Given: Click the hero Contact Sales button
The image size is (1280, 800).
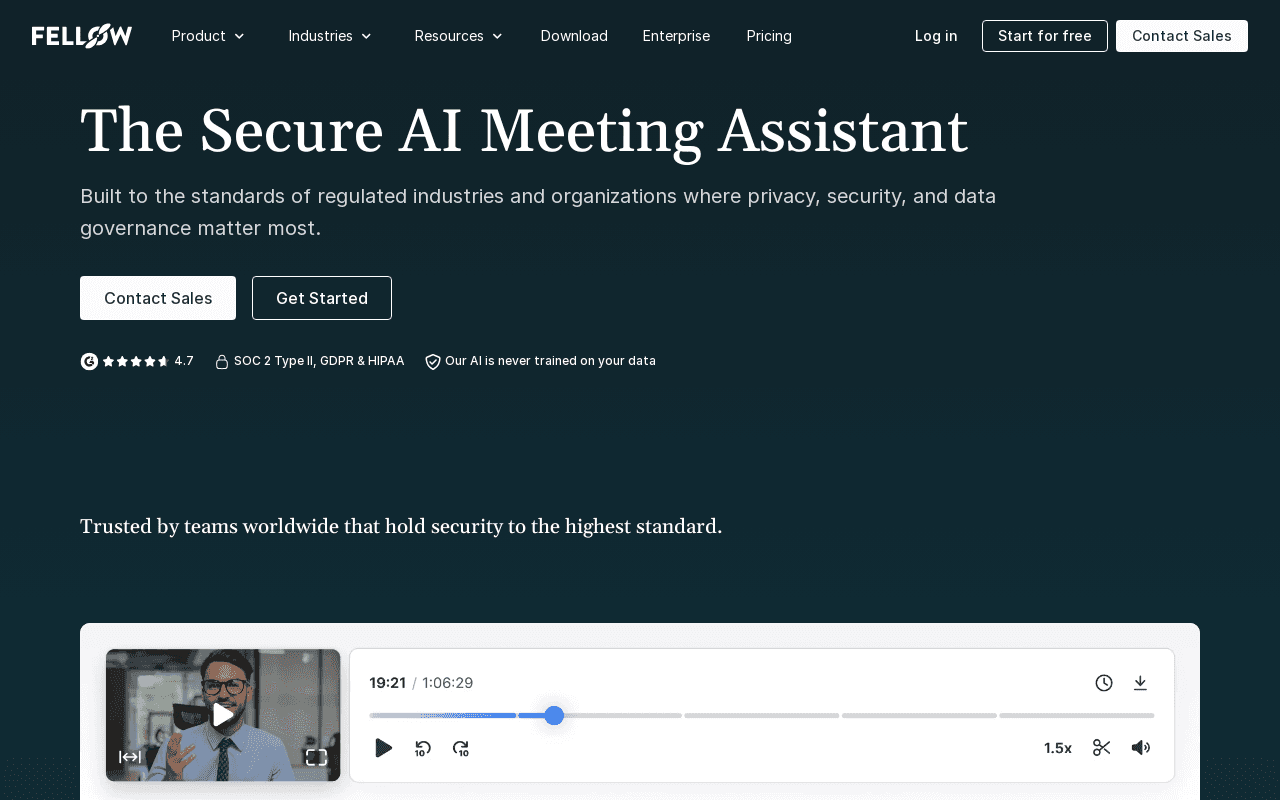Looking at the screenshot, I should pos(158,298).
